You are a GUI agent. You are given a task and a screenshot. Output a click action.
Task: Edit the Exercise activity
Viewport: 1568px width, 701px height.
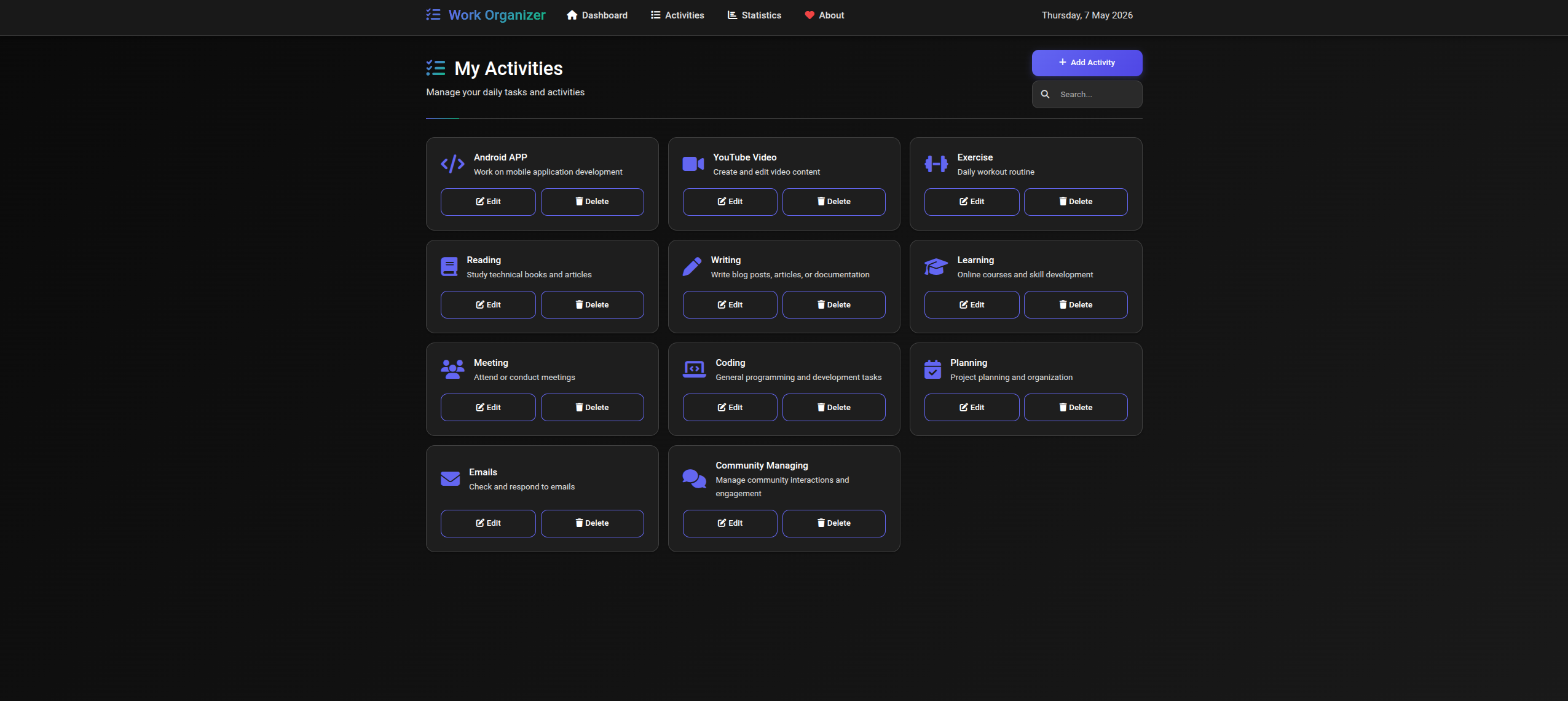pos(972,202)
